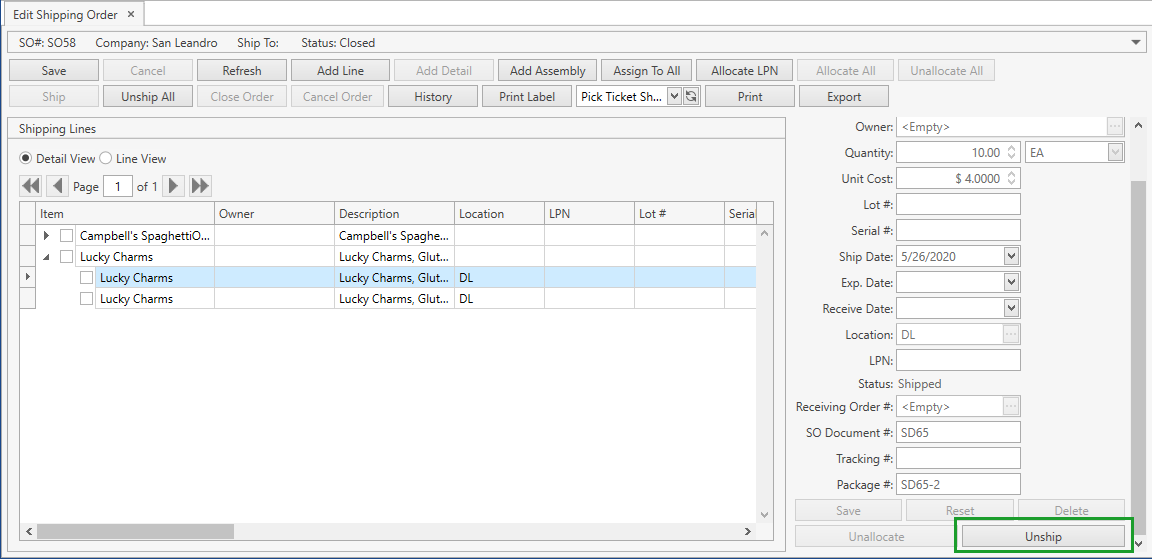Click the Unship All button

click(x=148, y=97)
